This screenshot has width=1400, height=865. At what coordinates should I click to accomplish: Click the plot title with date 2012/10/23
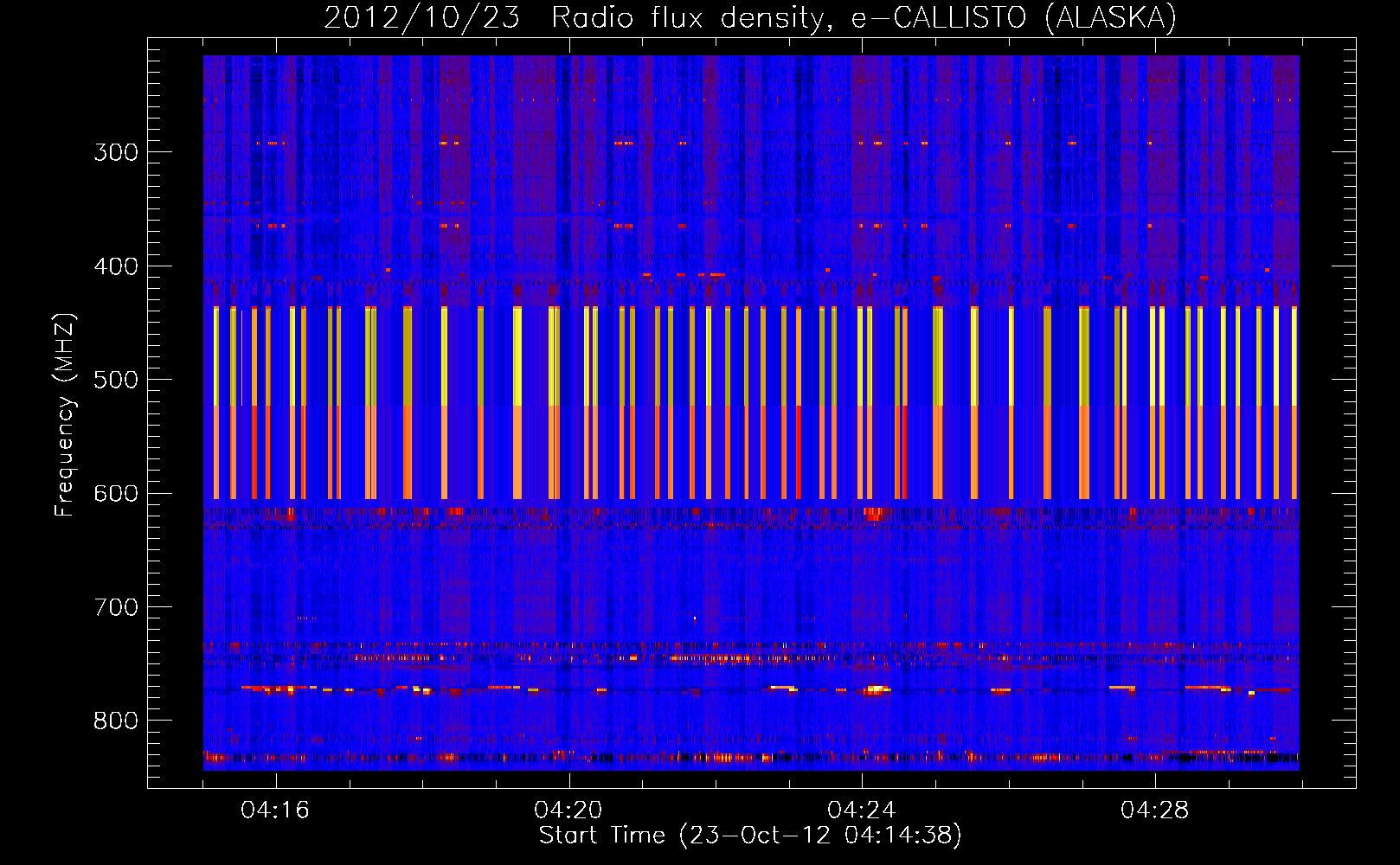pyautogui.click(x=750, y=17)
